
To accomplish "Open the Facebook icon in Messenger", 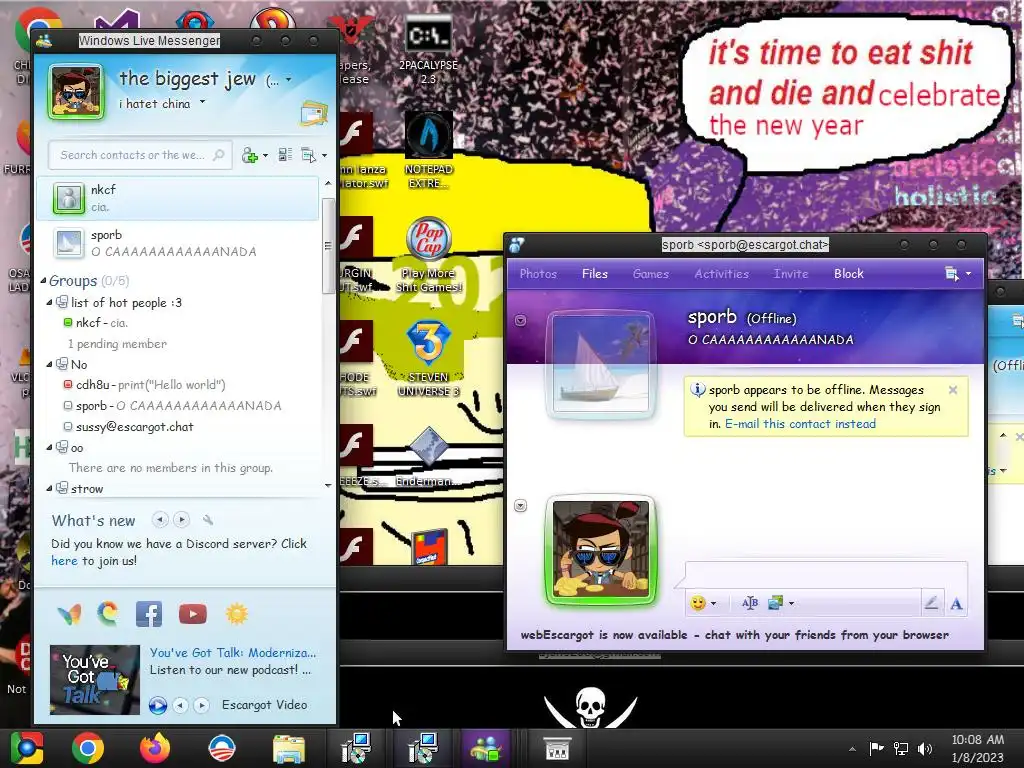I will [x=149, y=614].
